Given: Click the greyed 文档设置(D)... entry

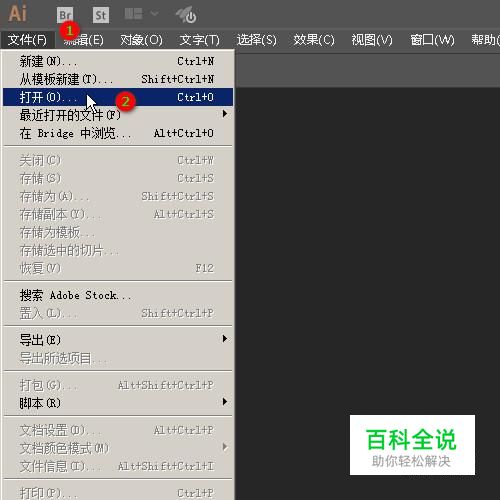Looking at the screenshot, I should [x=118, y=430].
